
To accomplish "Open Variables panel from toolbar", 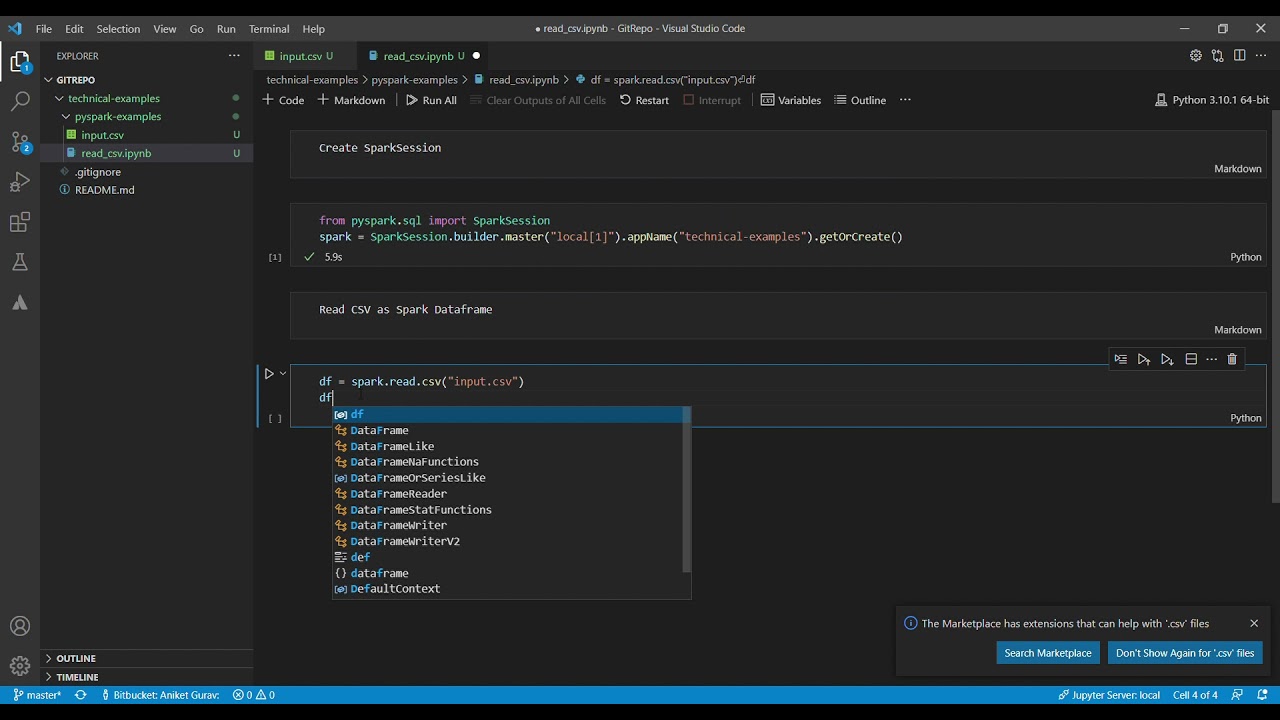I will pyautogui.click(x=791, y=100).
